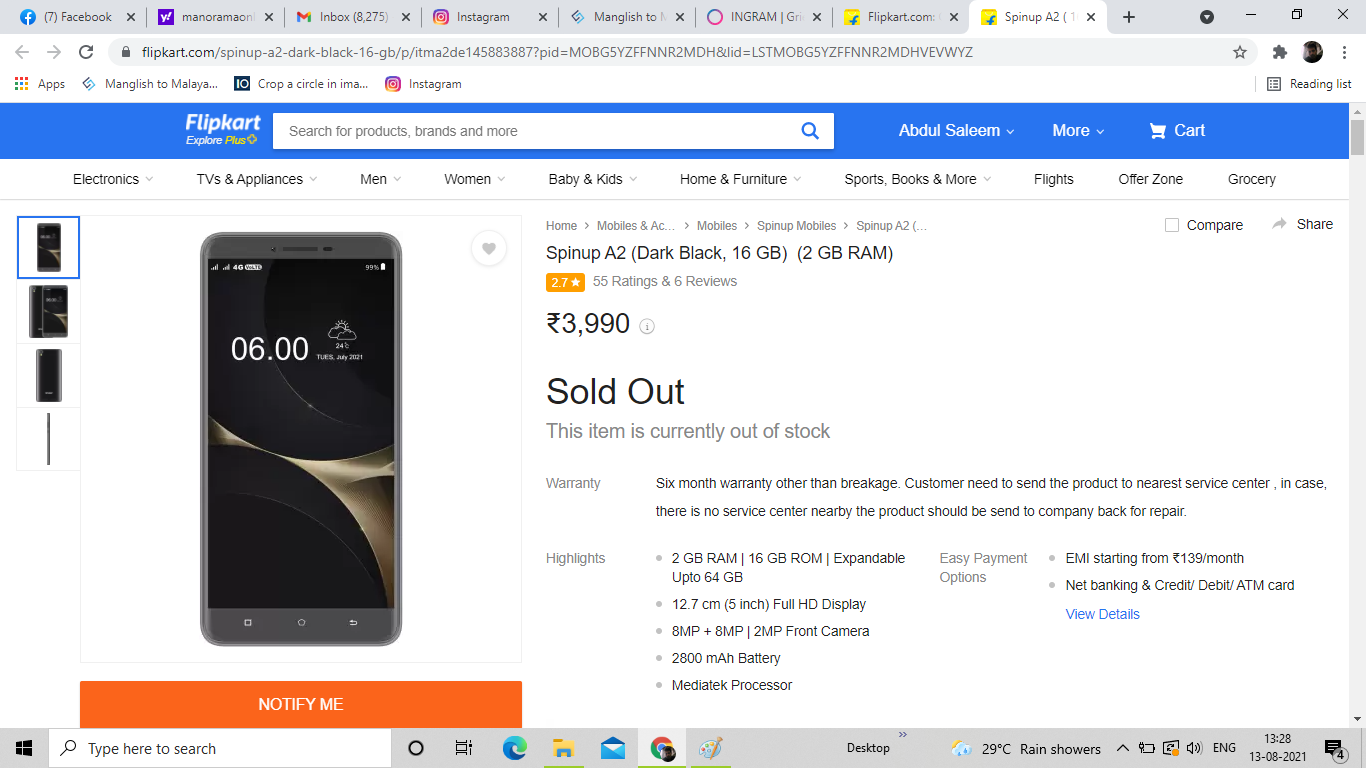Switch to the Instagram browser tab

pyautogui.click(x=483, y=17)
